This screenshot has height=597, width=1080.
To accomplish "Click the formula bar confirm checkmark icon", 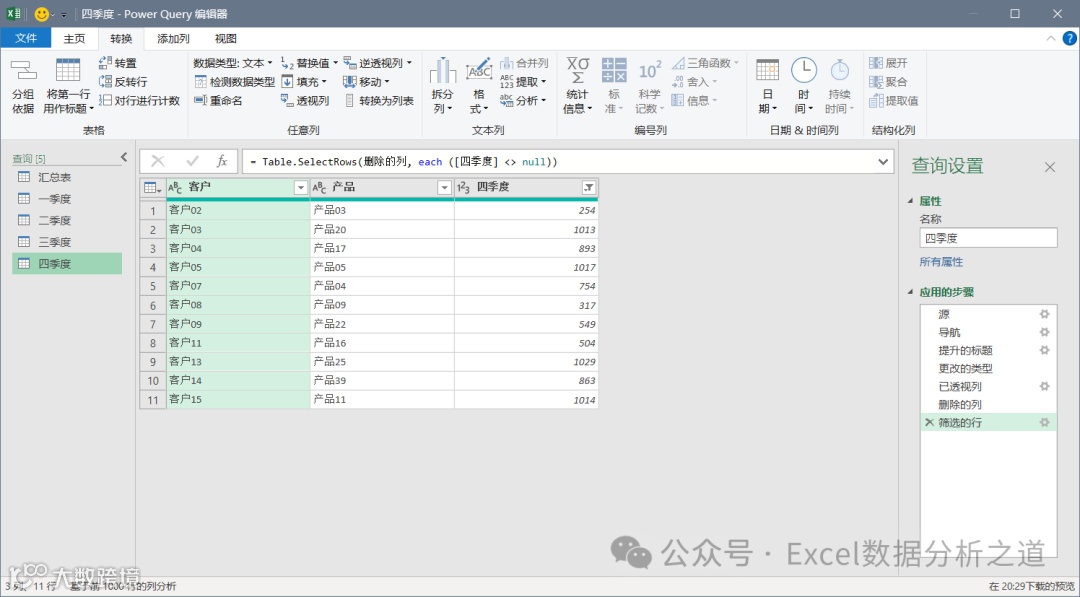I will pos(192,161).
